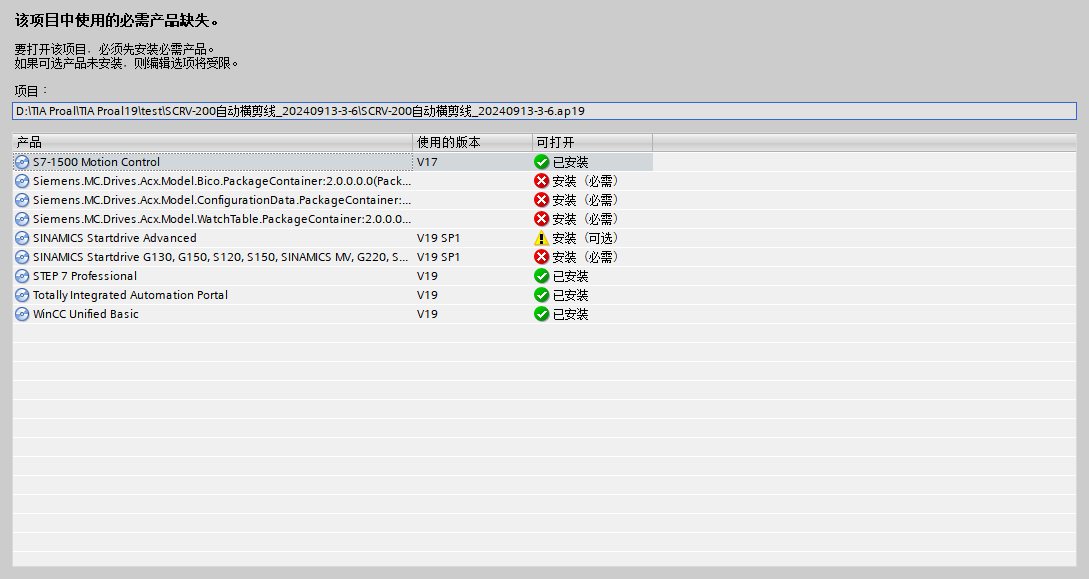Screen dimensions: 1089x579
Task: Click the S7-1500 Motion Control product icon
Action: pos(22,162)
